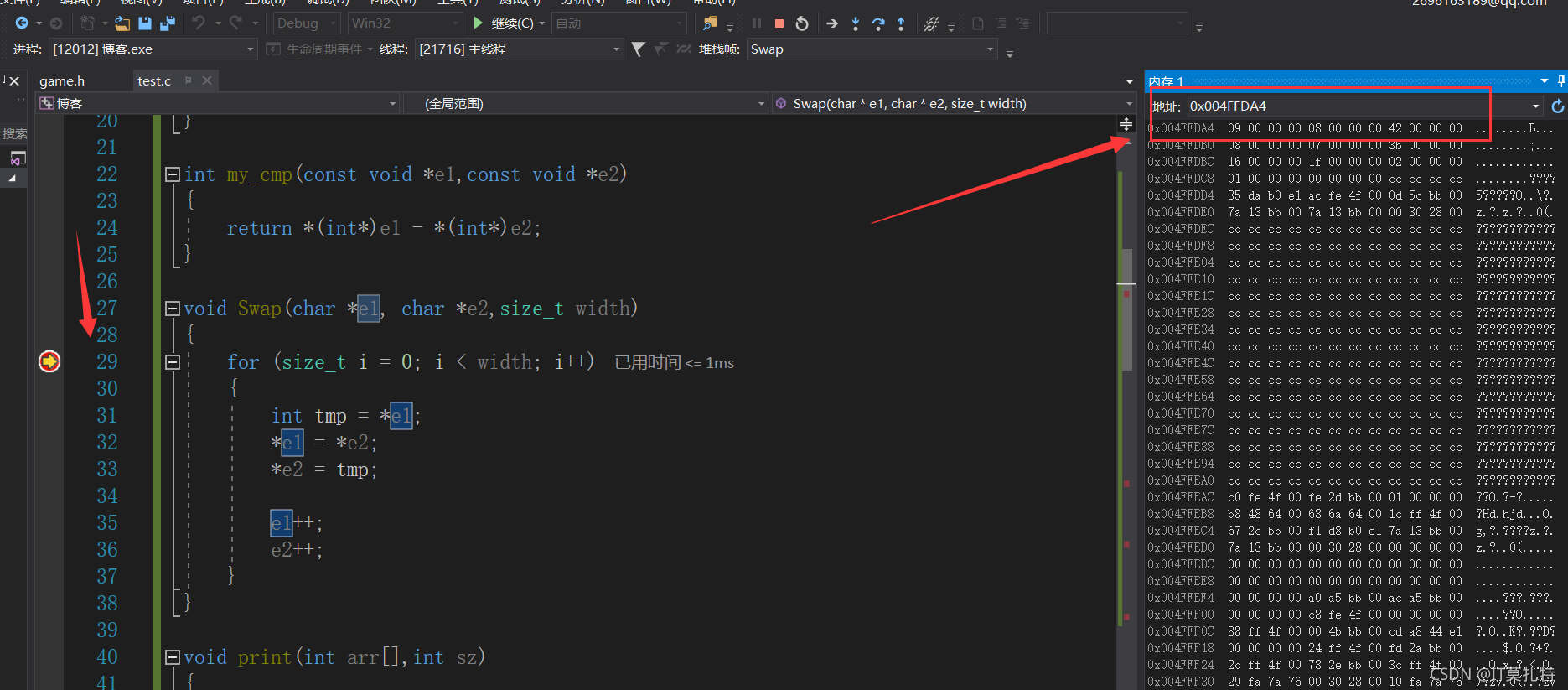Click the filter threads funnel icon
Screen dimensions: 1568x690
tap(639, 49)
